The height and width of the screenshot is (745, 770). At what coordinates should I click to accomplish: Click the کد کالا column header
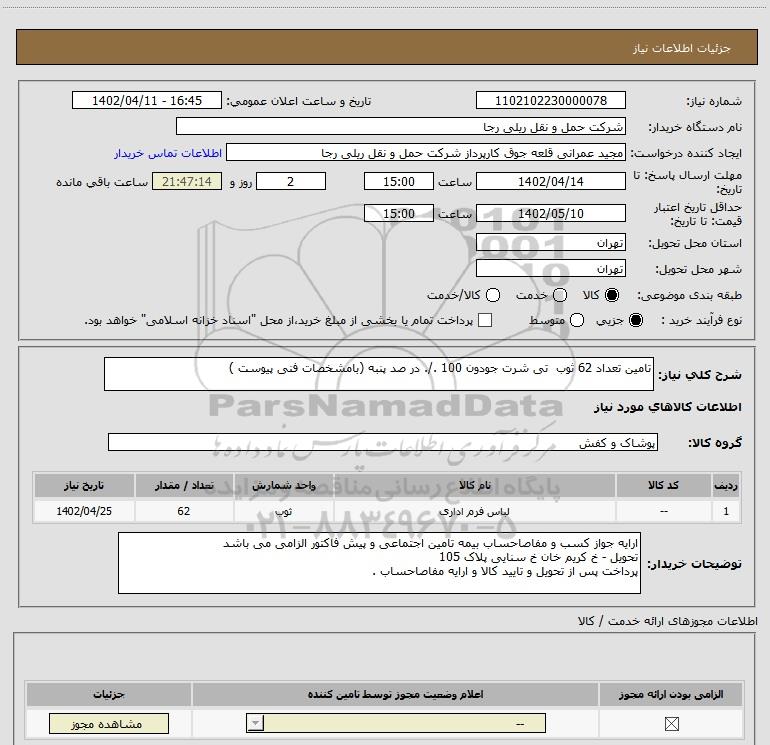(663, 485)
